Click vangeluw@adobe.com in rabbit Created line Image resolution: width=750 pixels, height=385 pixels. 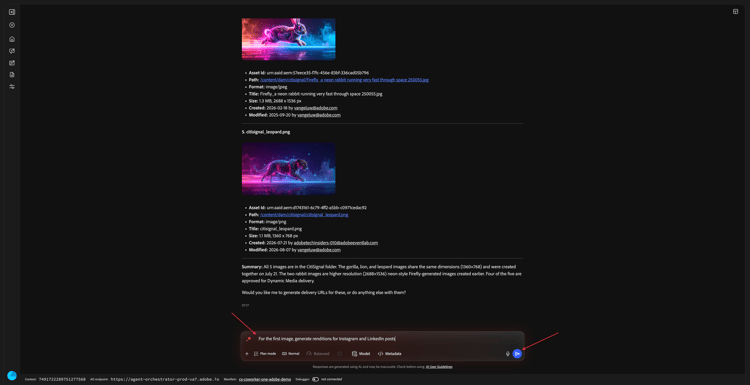(x=316, y=108)
